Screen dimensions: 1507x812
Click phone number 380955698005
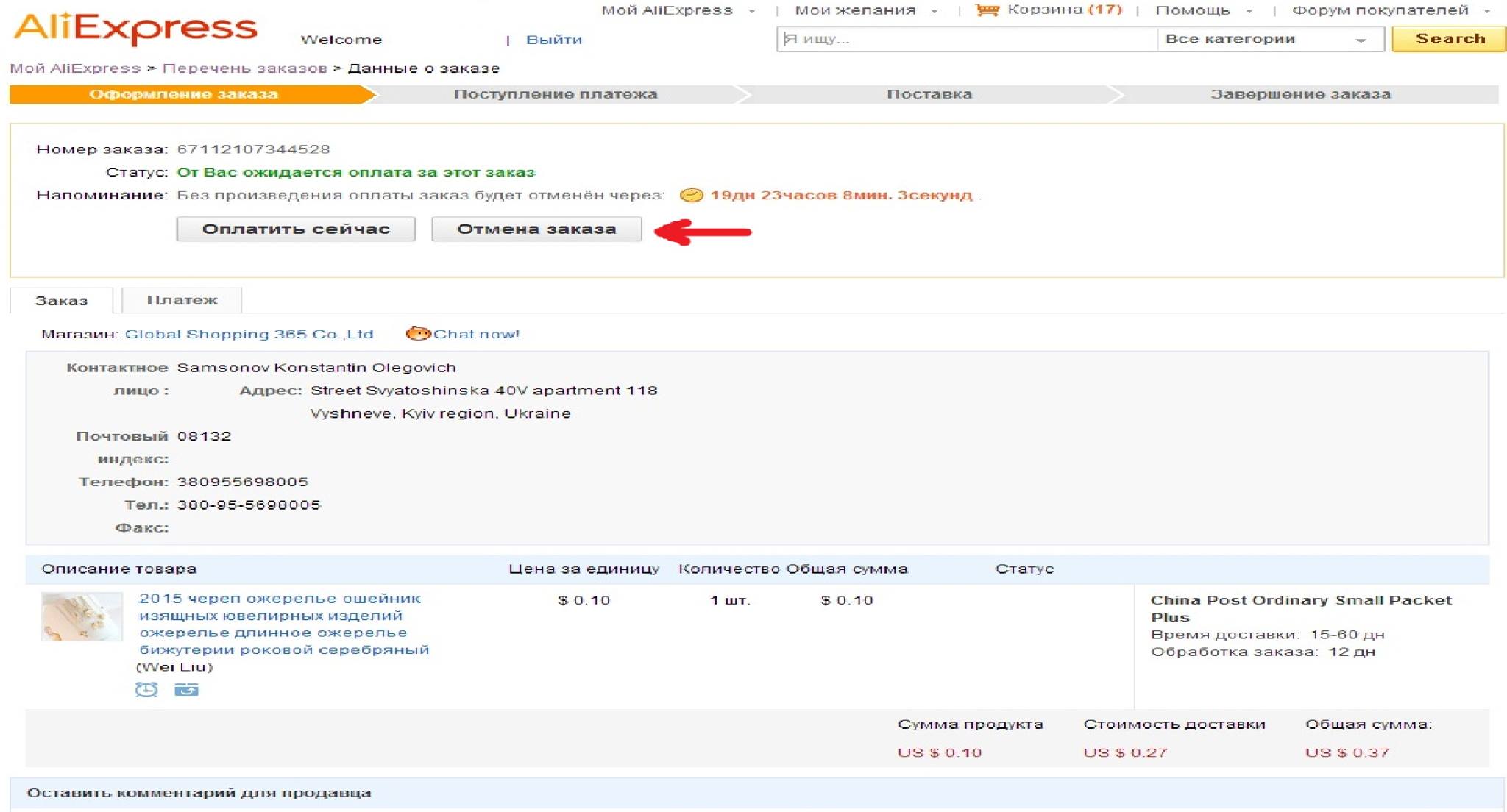[242, 482]
